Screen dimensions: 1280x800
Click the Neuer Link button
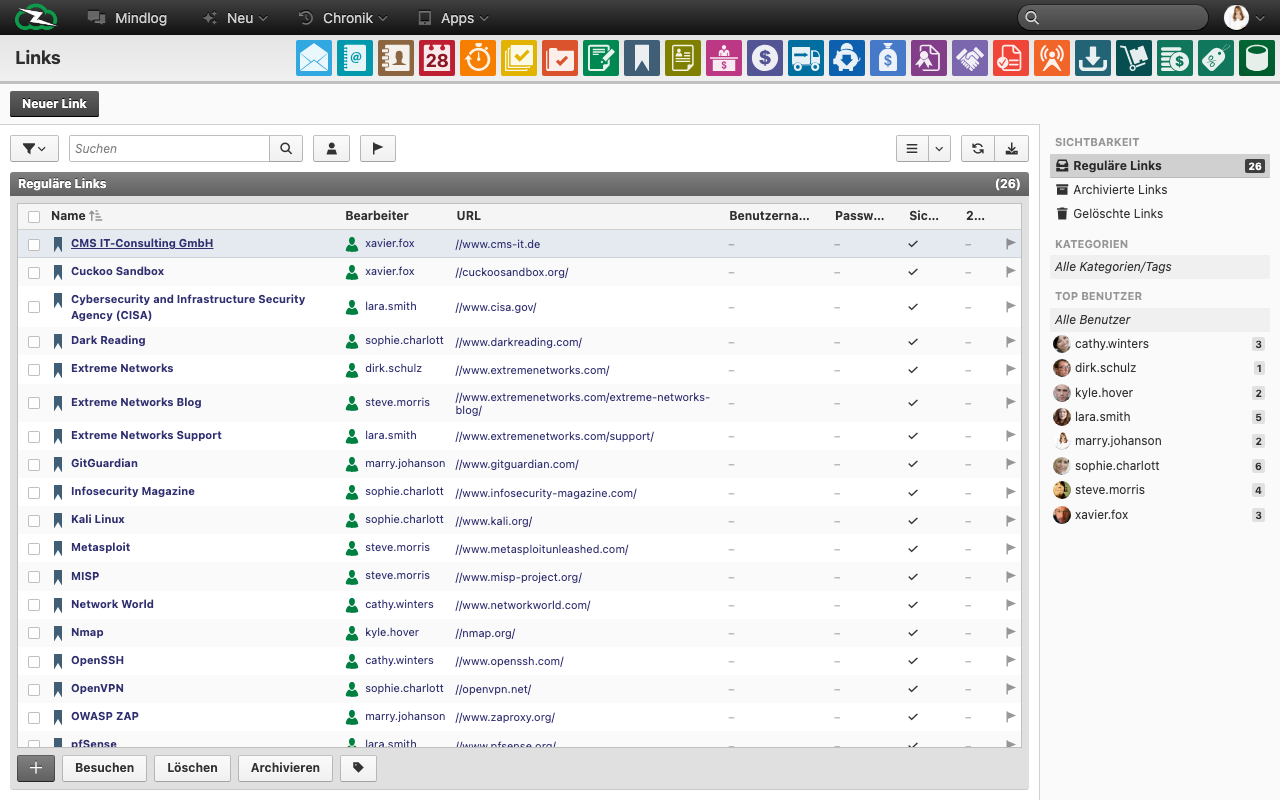(54, 104)
